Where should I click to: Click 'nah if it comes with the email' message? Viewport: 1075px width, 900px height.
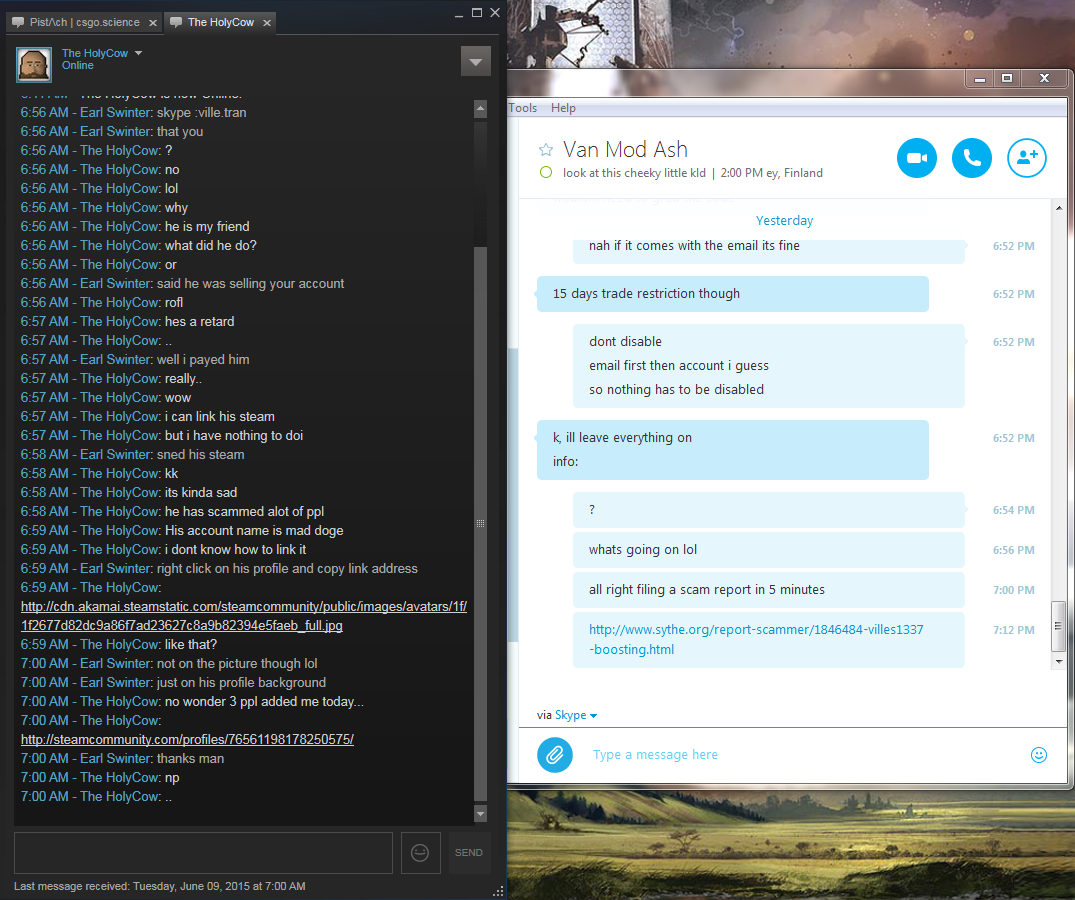[x=769, y=250]
